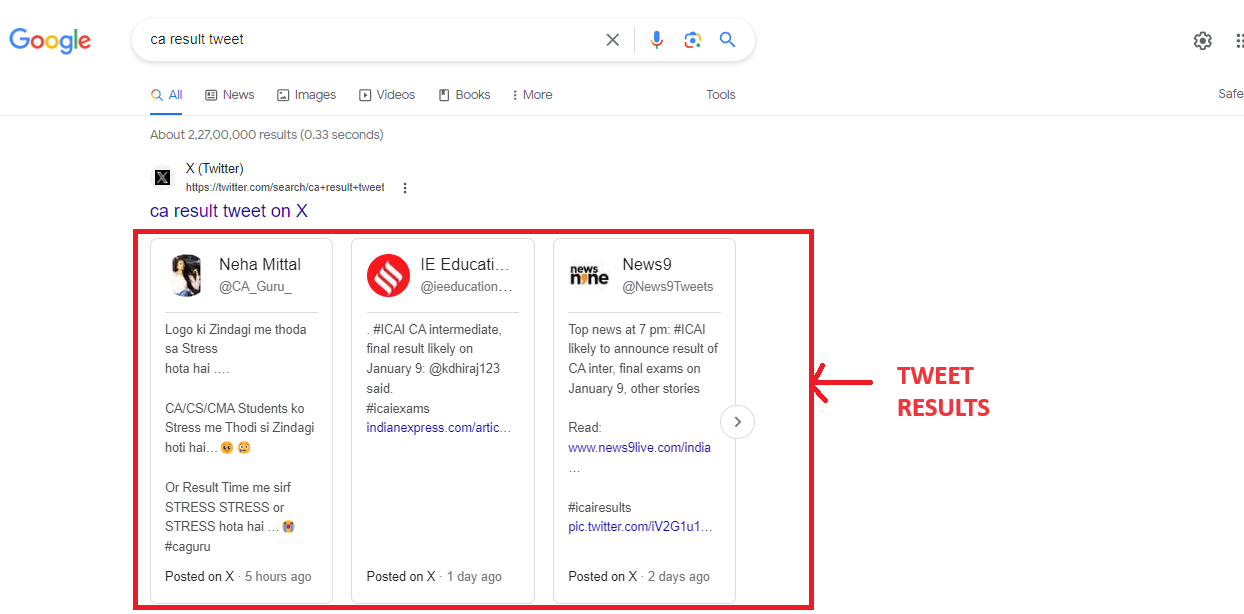The height and width of the screenshot is (614, 1244).
Task: Start voice search with microphone icon
Action: pyautogui.click(x=656, y=40)
